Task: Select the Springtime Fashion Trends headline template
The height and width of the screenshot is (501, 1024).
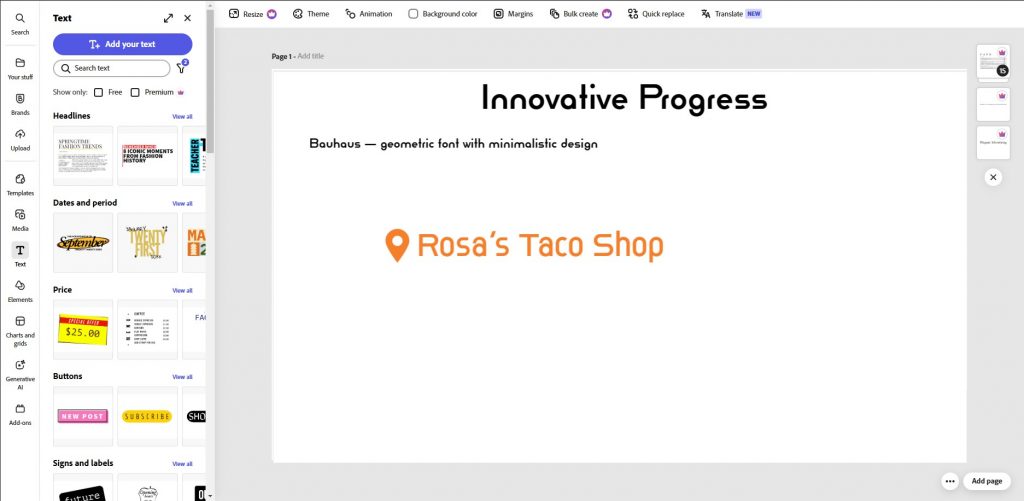Action: click(x=83, y=155)
